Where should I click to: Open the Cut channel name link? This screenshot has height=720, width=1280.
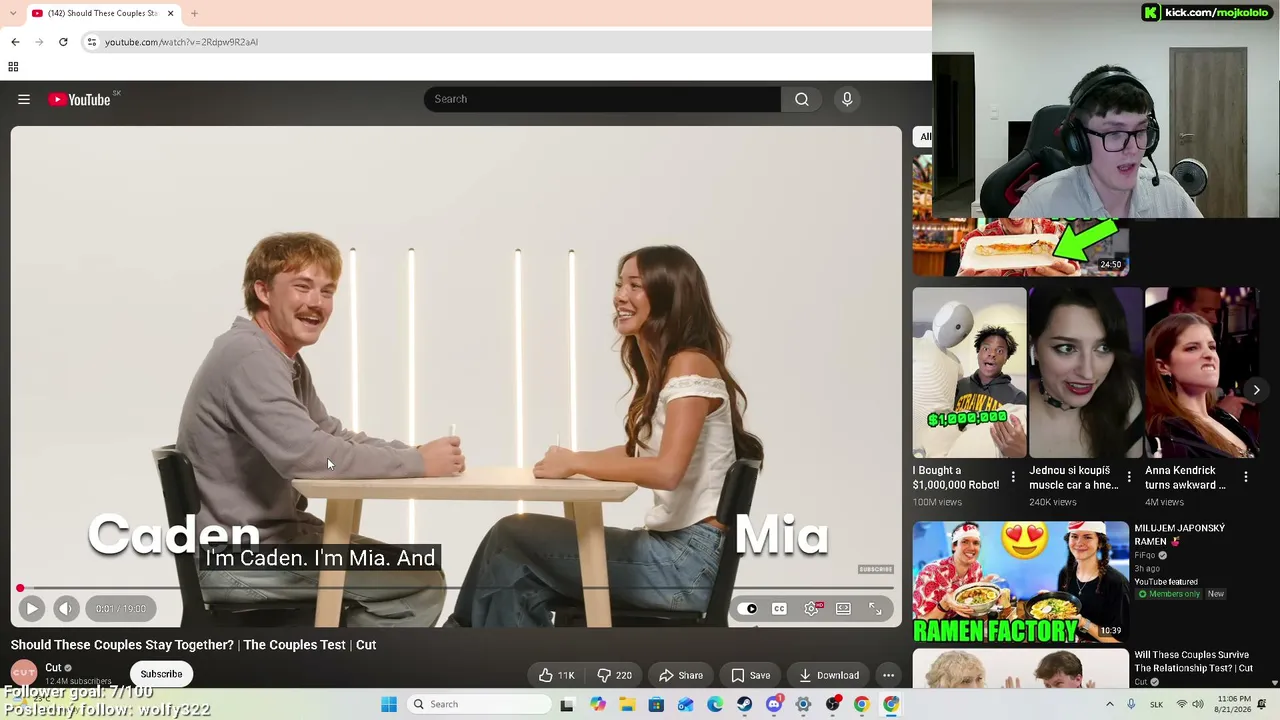[x=54, y=668]
